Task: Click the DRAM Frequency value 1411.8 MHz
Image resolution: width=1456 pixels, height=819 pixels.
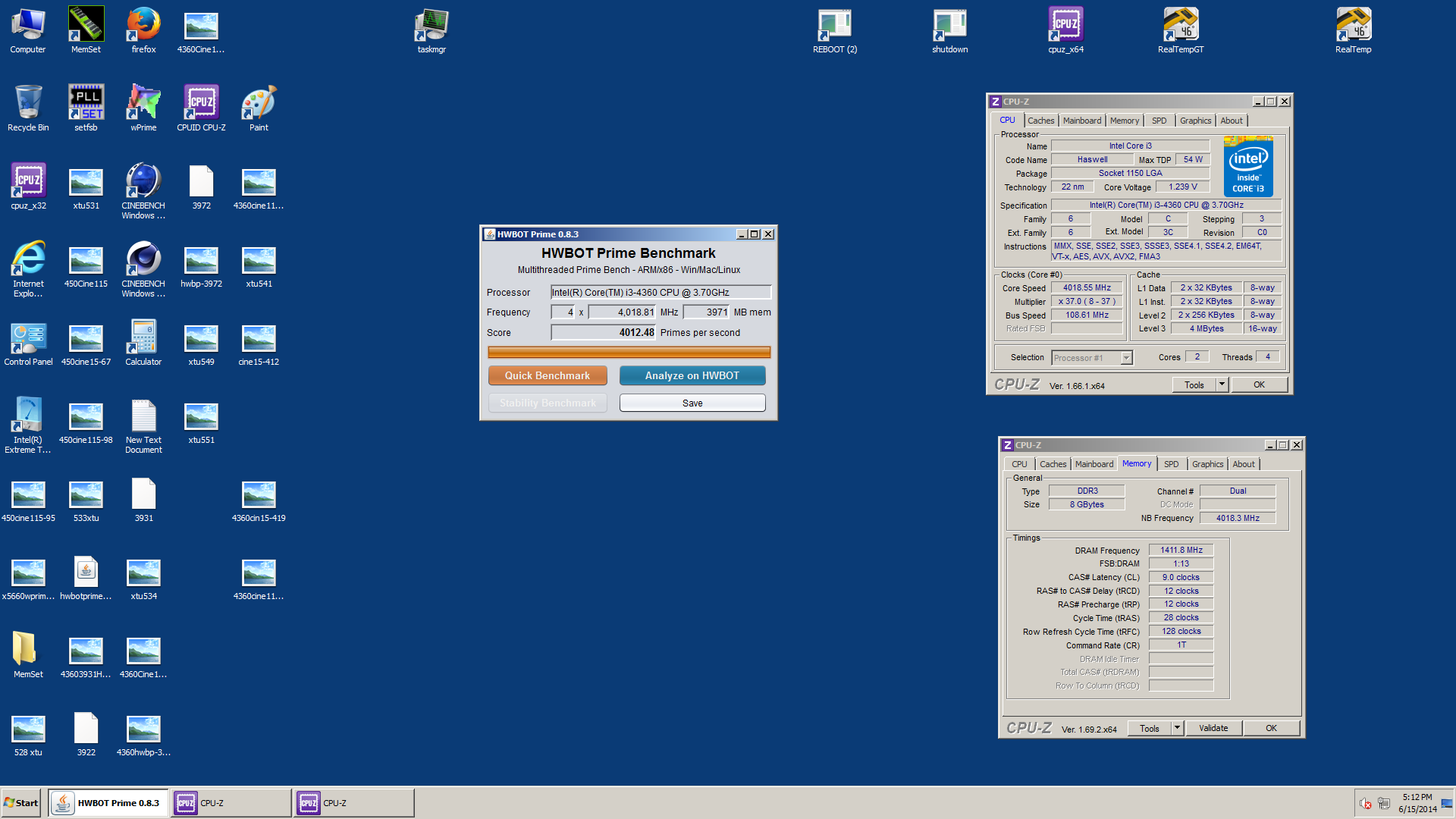Action: click(1181, 550)
